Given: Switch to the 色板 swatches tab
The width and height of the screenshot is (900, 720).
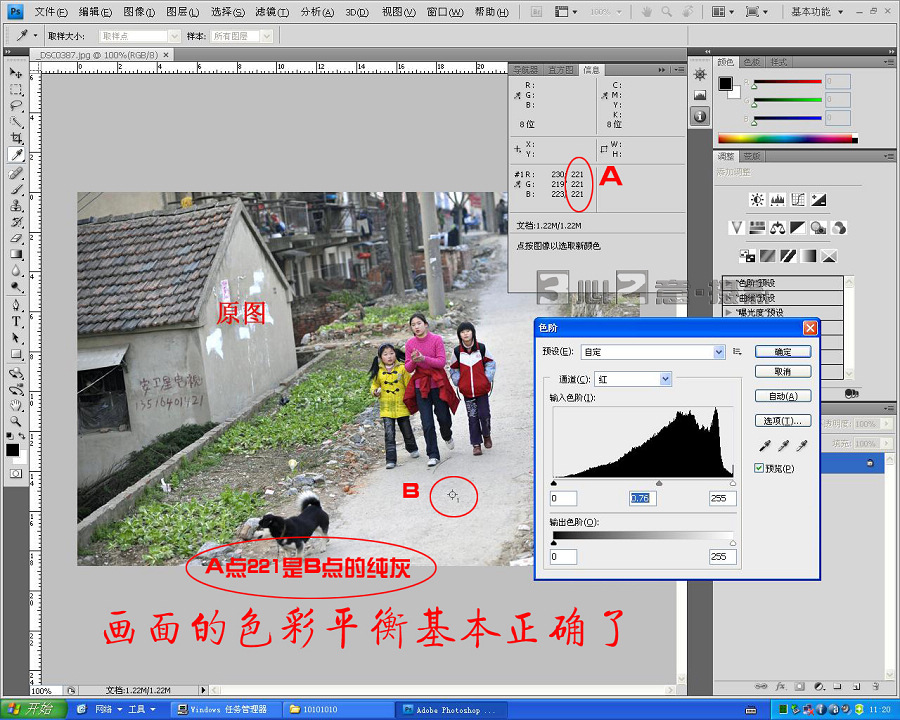Looking at the screenshot, I should [752, 62].
